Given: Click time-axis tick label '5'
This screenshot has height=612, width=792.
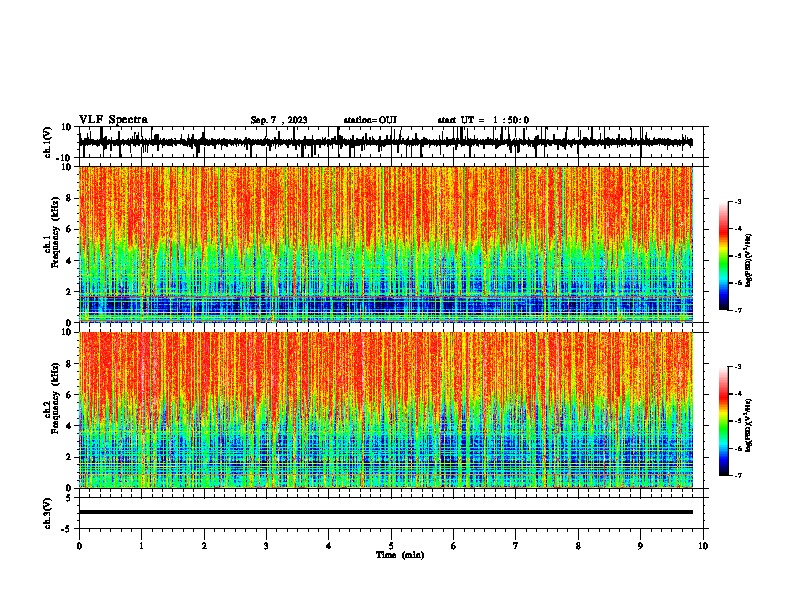Looking at the screenshot, I should click(x=391, y=546).
